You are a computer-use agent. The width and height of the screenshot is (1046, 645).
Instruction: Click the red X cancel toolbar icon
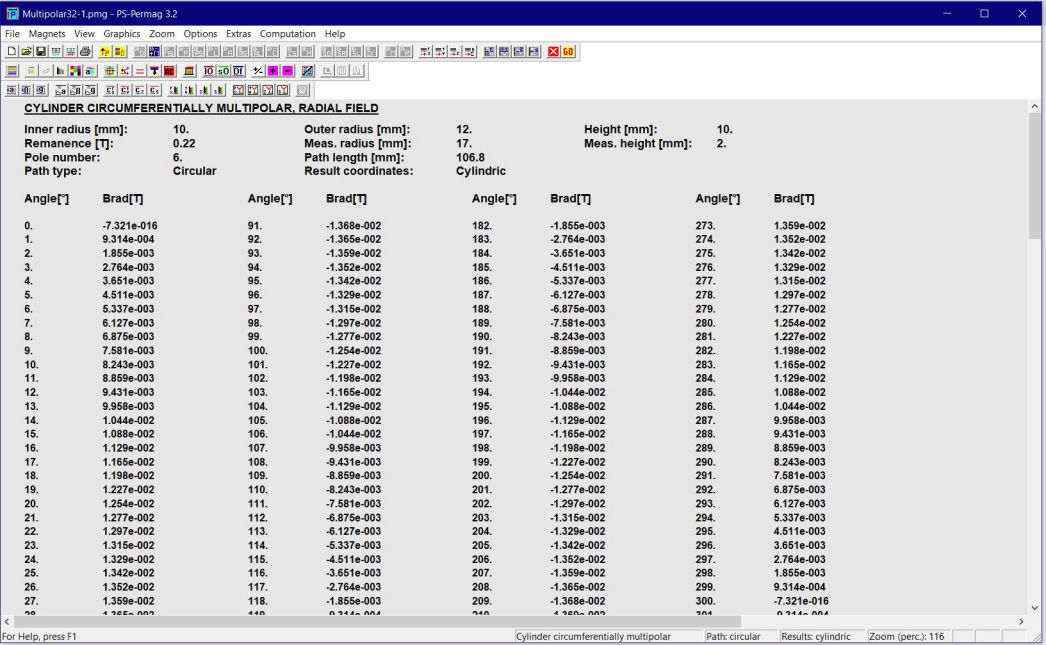pyautogui.click(x=553, y=51)
